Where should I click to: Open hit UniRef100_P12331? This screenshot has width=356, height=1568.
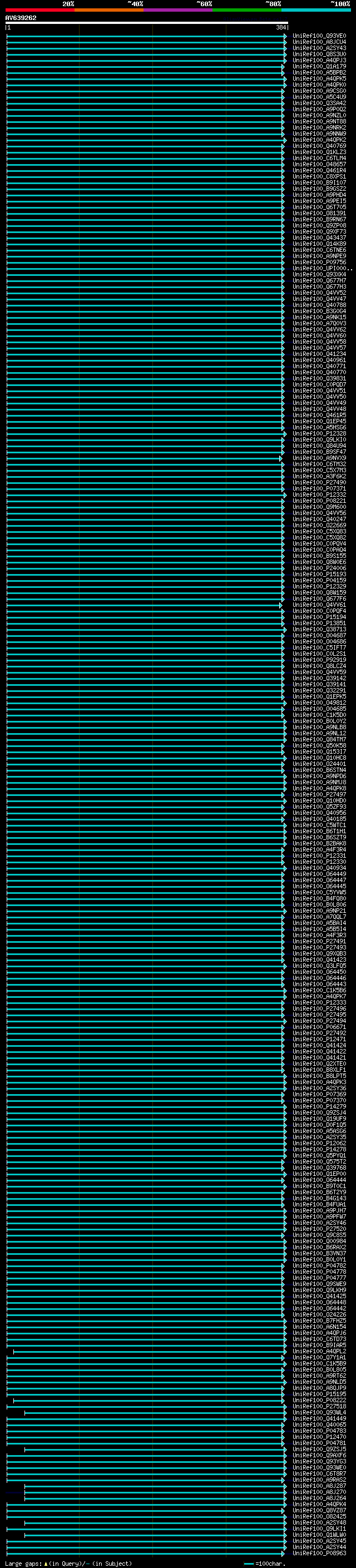click(x=319, y=856)
